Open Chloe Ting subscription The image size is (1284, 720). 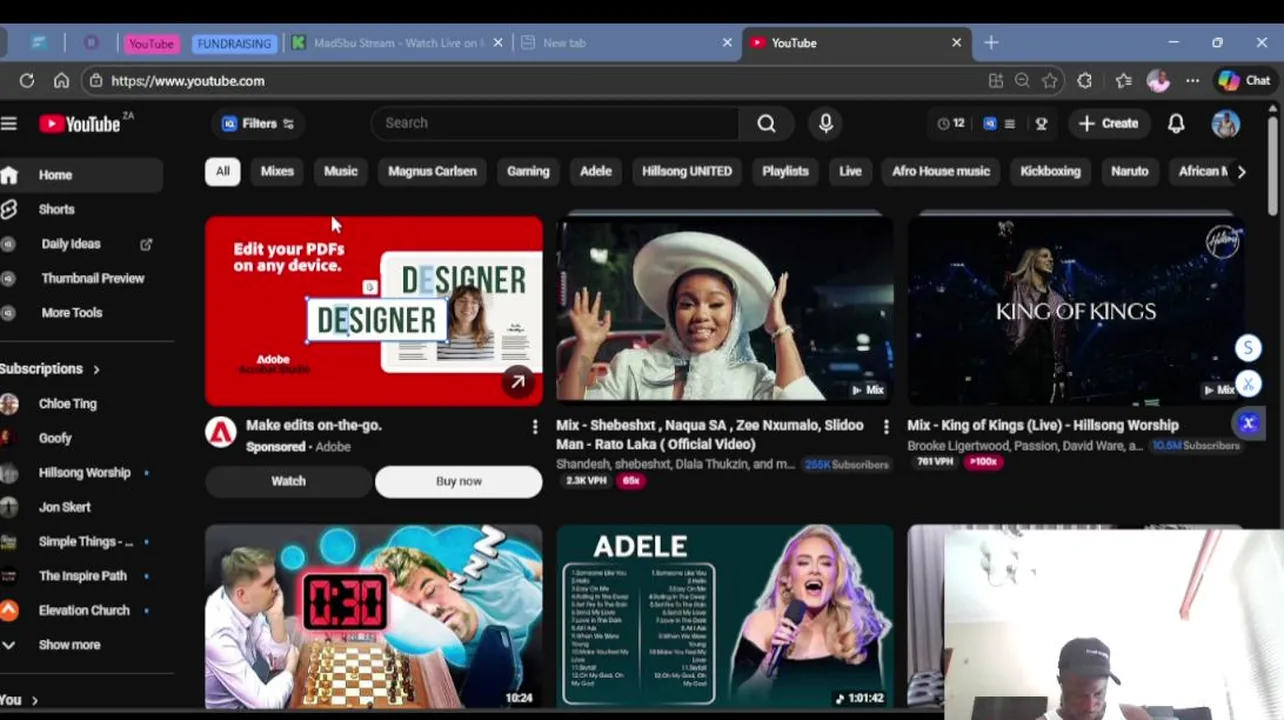click(68, 404)
